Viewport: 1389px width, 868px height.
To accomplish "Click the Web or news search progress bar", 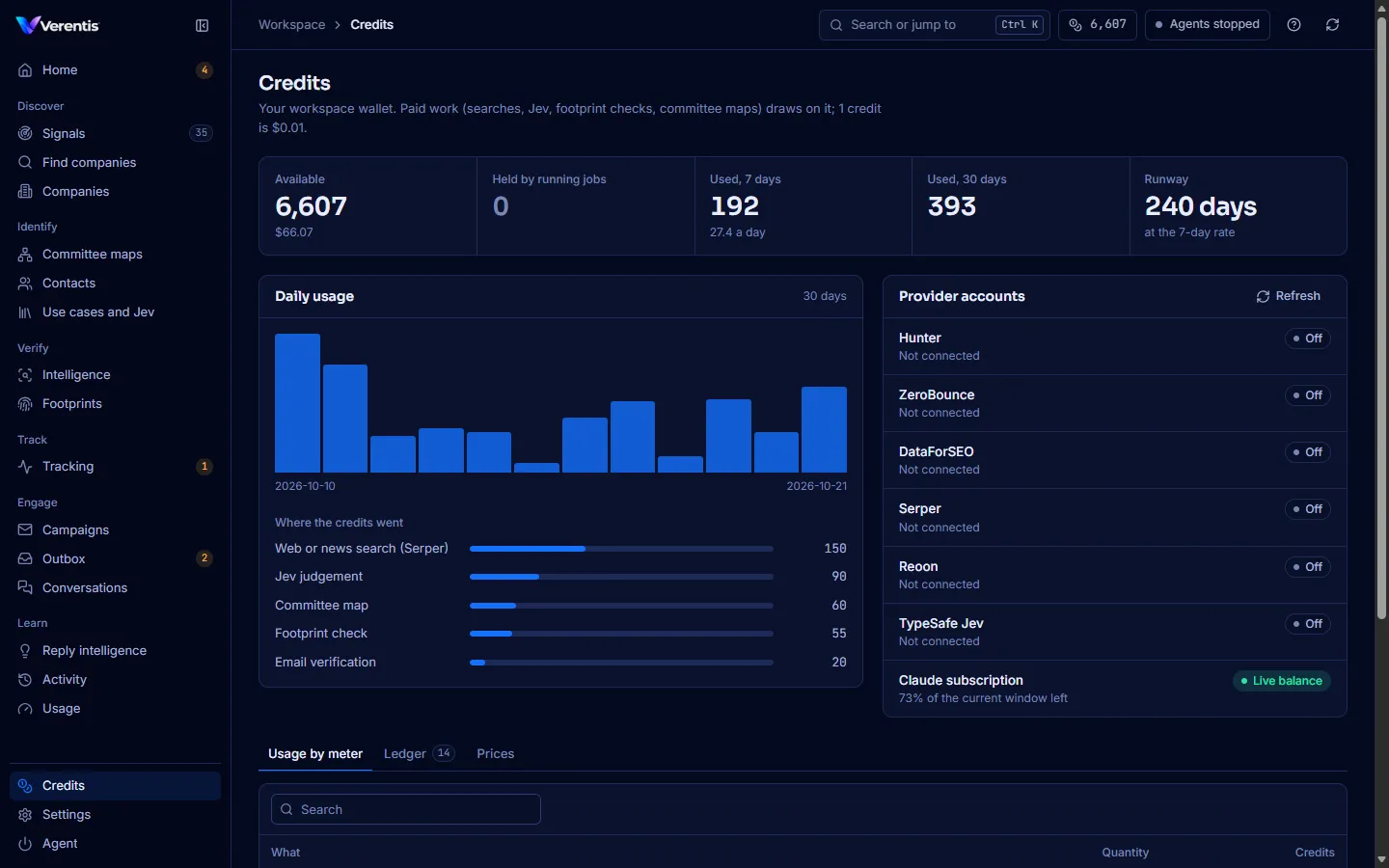I will pos(621,549).
